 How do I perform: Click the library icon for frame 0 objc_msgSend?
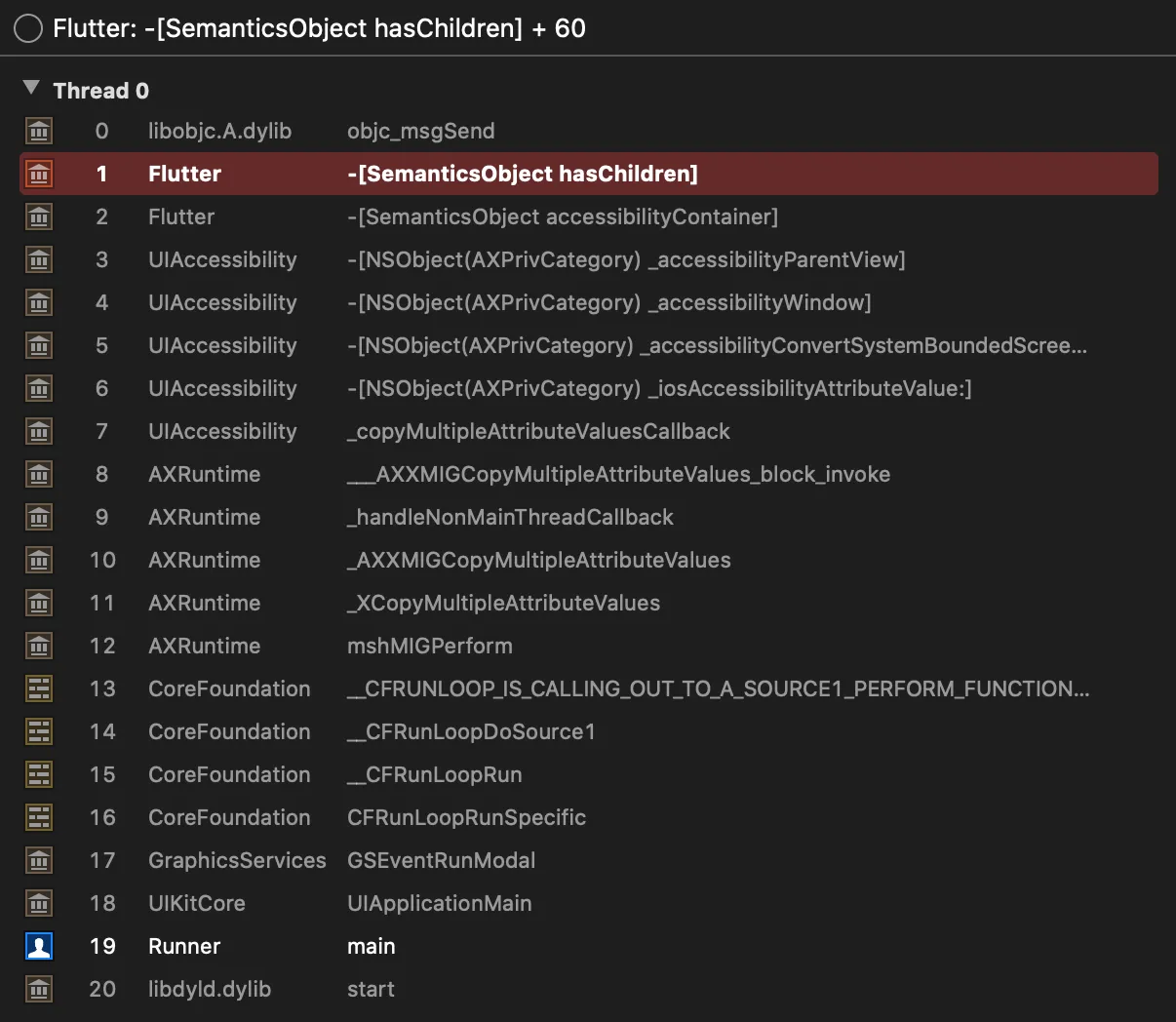[39, 131]
